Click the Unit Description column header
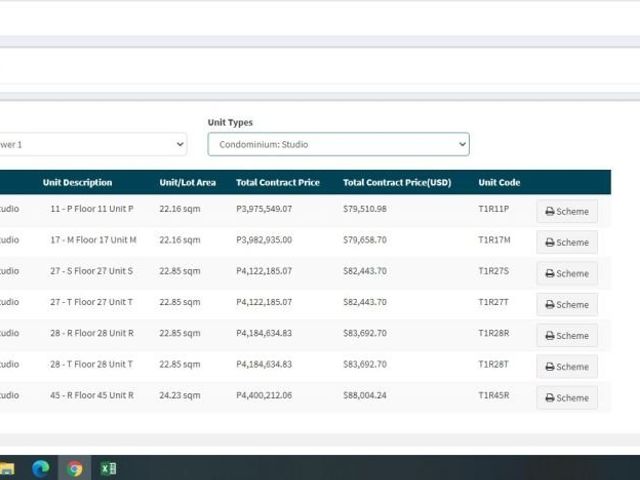The image size is (640, 480). (77, 182)
